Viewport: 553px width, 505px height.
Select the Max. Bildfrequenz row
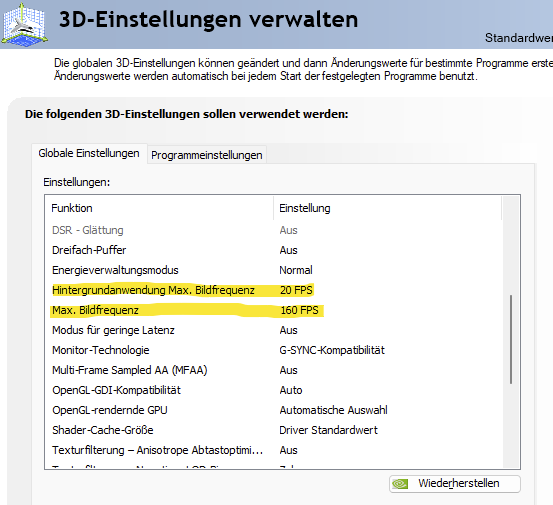[273, 310]
